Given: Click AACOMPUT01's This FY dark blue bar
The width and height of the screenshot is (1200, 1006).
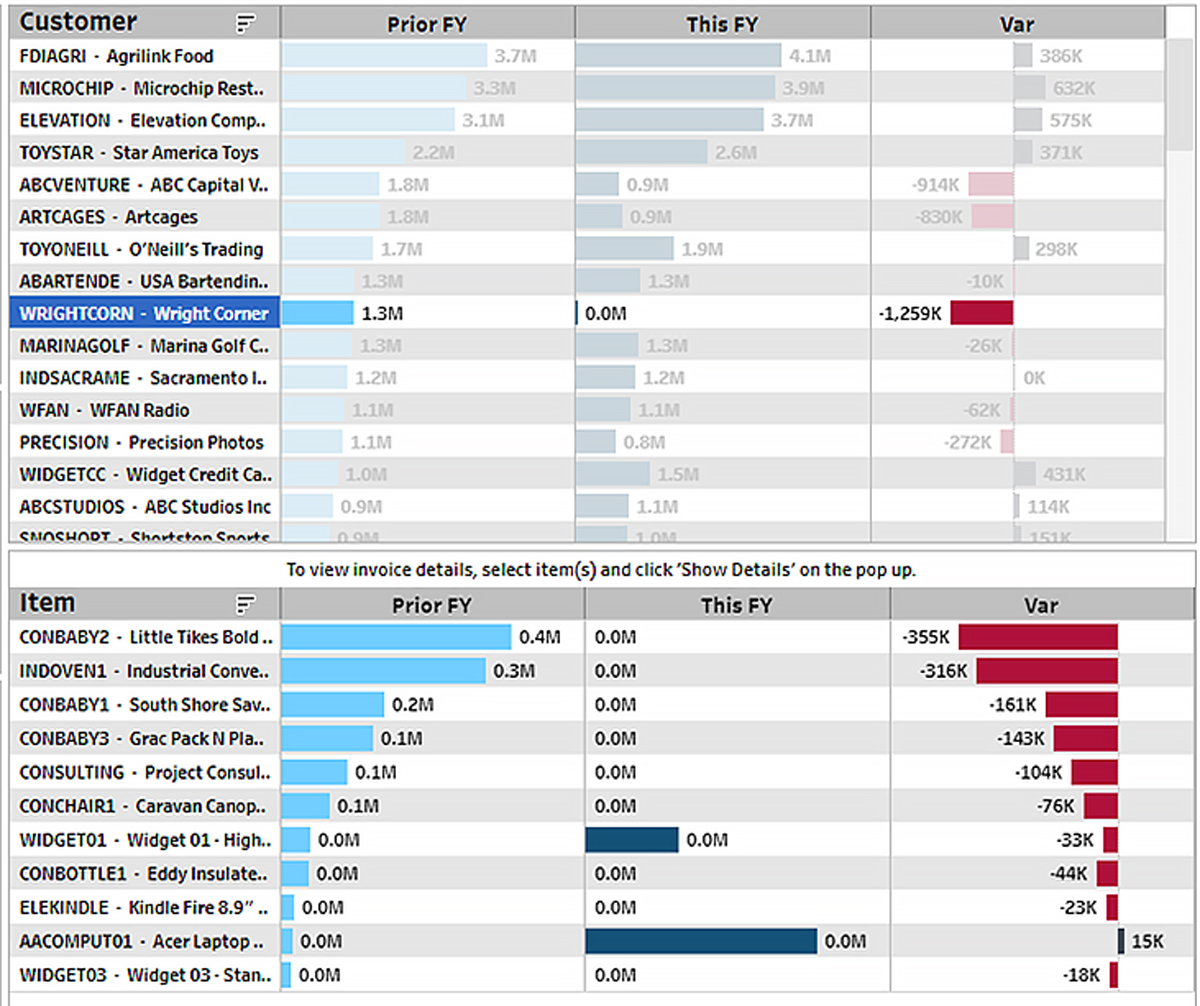Looking at the screenshot, I should tap(702, 941).
